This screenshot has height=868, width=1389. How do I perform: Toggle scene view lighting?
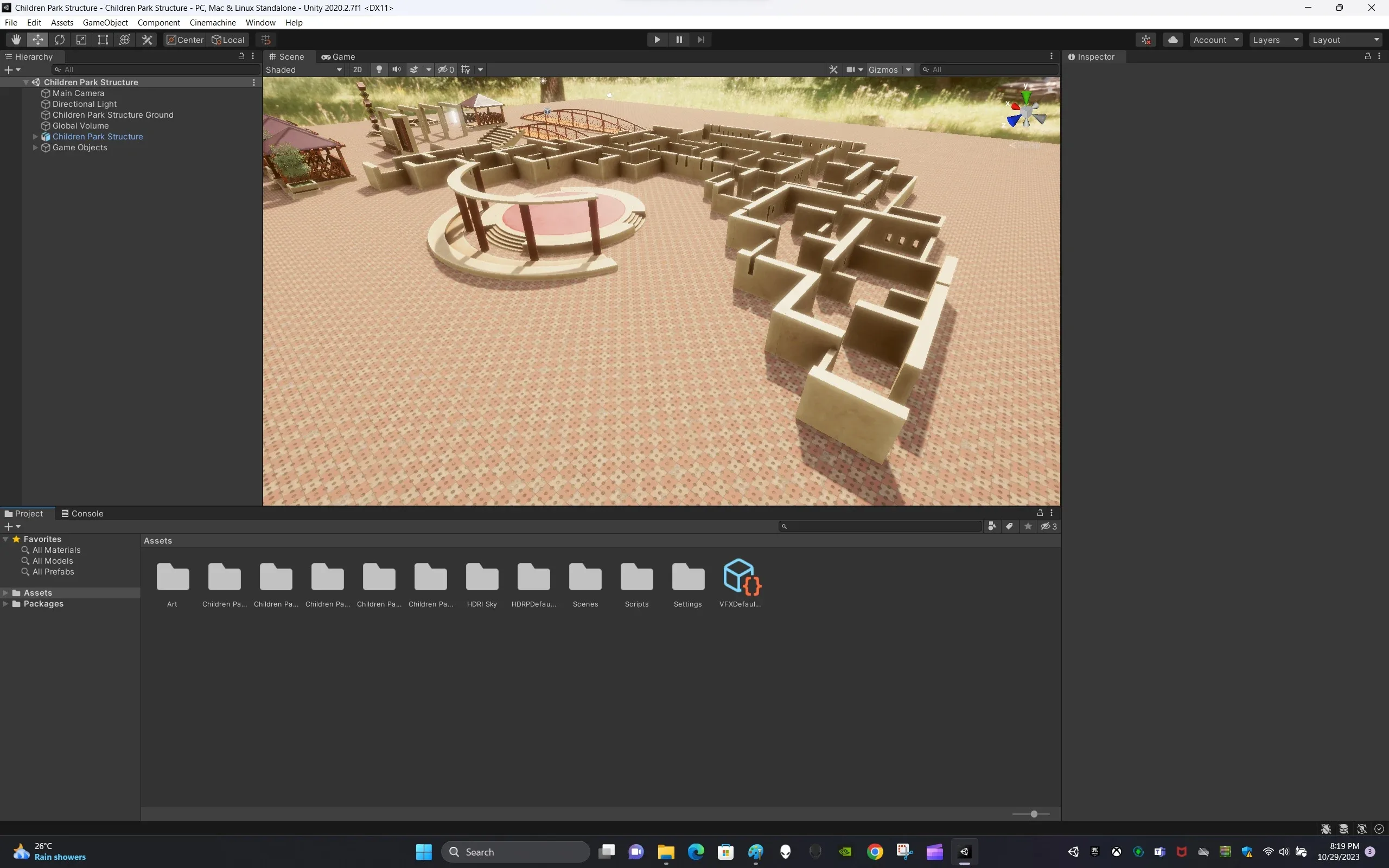(379, 69)
